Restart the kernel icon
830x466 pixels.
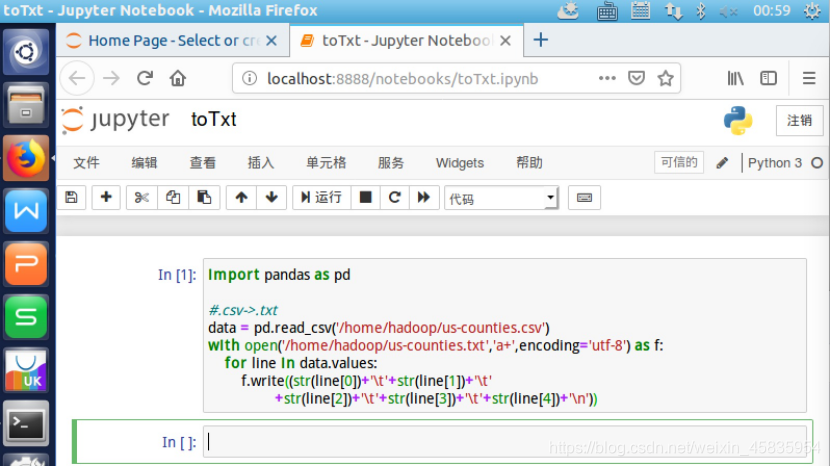click(394, 198)
